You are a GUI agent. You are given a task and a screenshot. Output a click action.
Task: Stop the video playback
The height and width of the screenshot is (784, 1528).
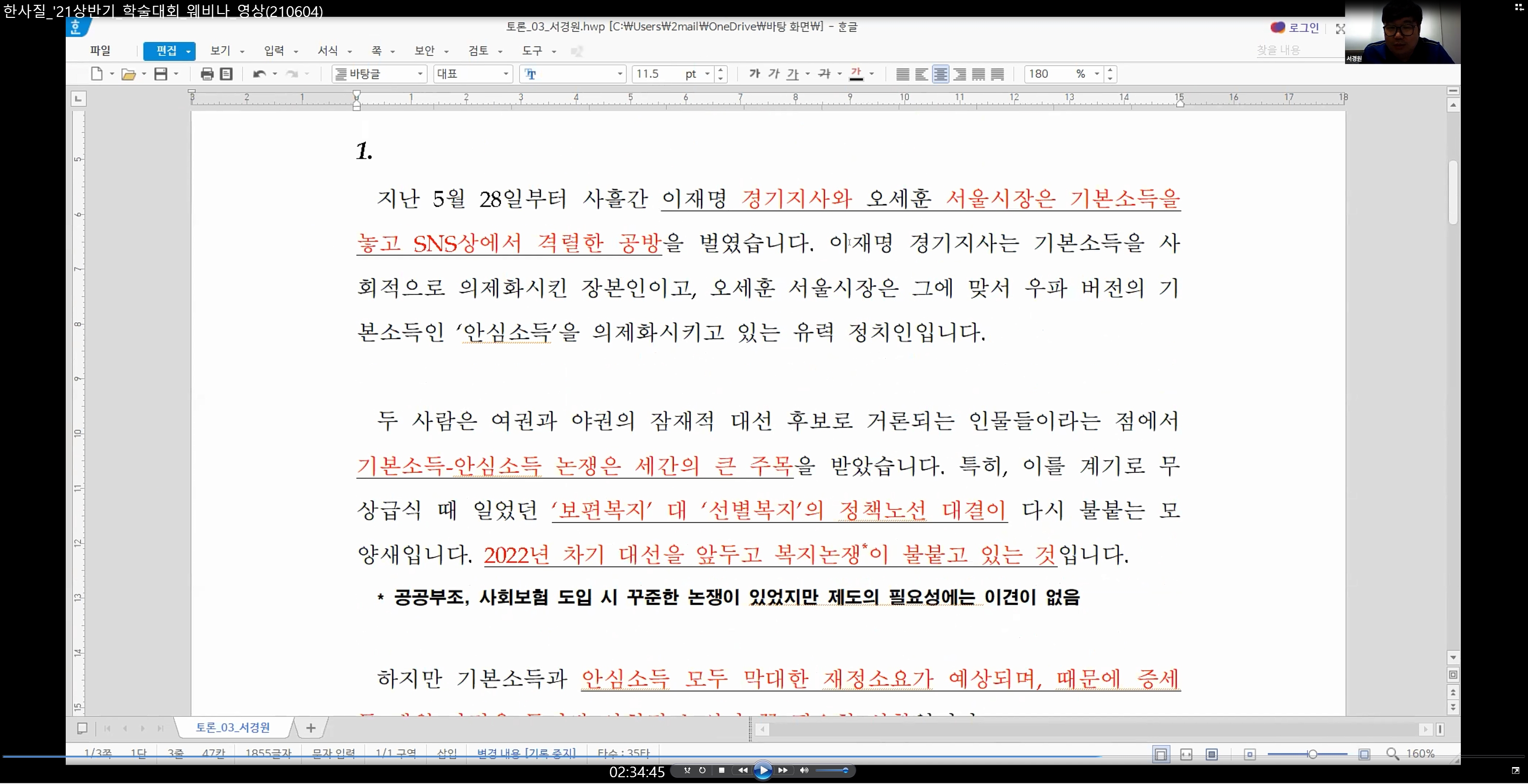pos(721,770)
